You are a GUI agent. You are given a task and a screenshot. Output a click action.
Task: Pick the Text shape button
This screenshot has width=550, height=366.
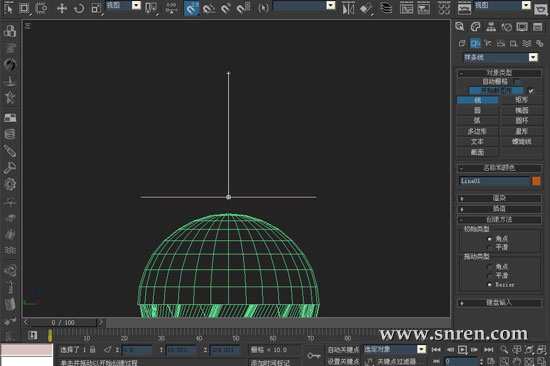[477, 142]
